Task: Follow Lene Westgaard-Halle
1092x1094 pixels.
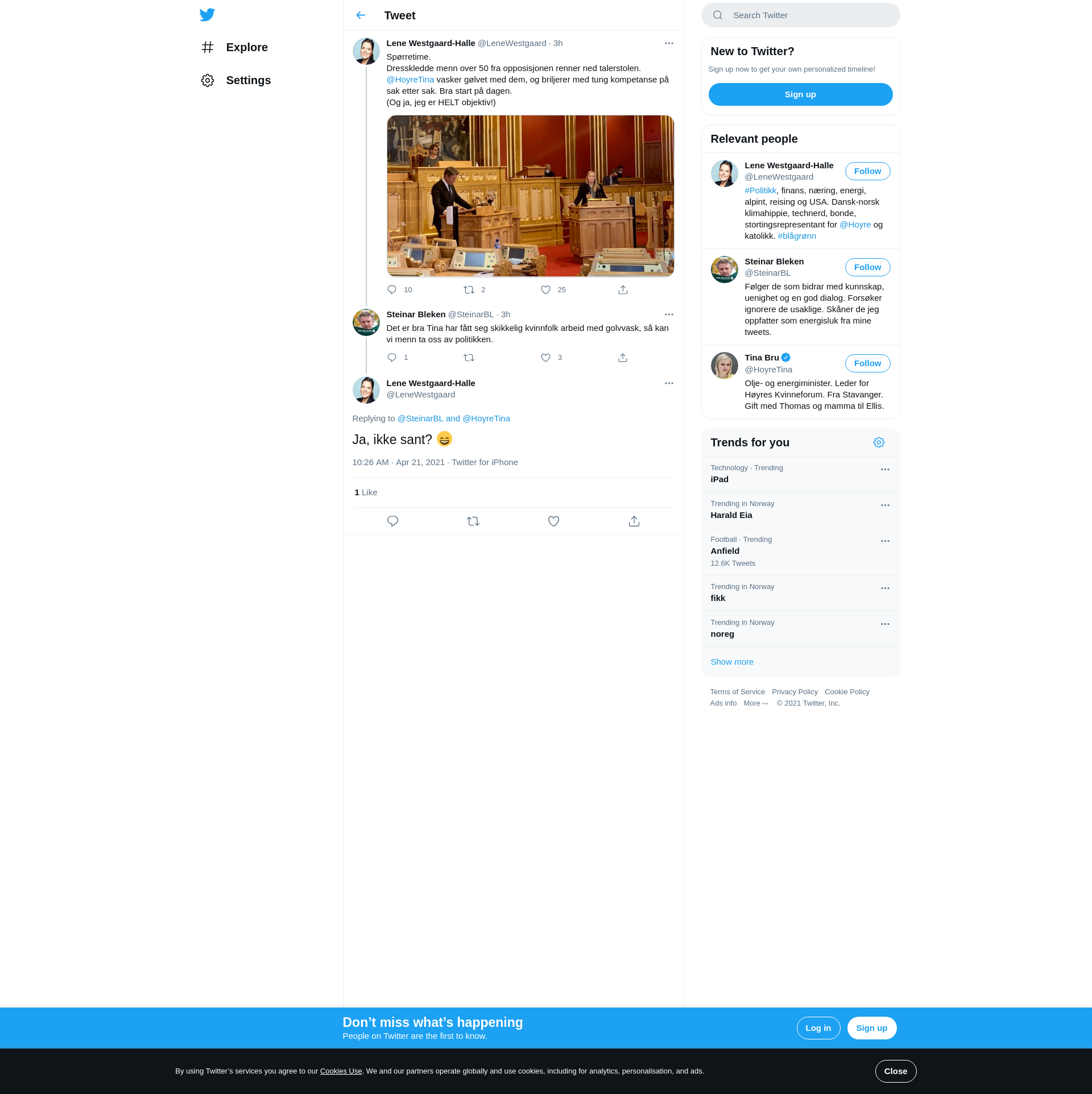Action: 867,171
